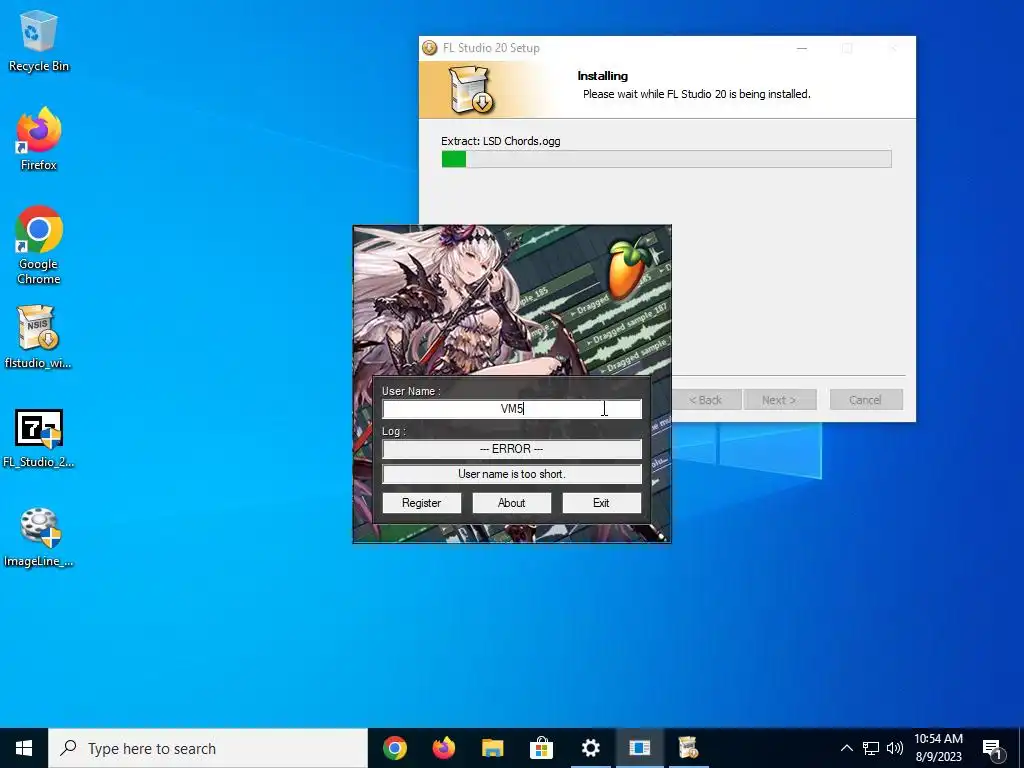Click the Type here to search box
The image size is (1024, 768).
pyautogui.click(x=208, y=748)
